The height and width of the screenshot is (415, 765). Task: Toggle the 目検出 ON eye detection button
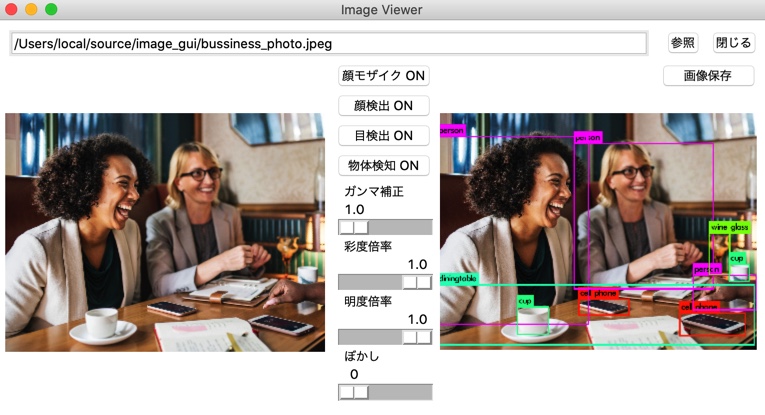[383, 136]
